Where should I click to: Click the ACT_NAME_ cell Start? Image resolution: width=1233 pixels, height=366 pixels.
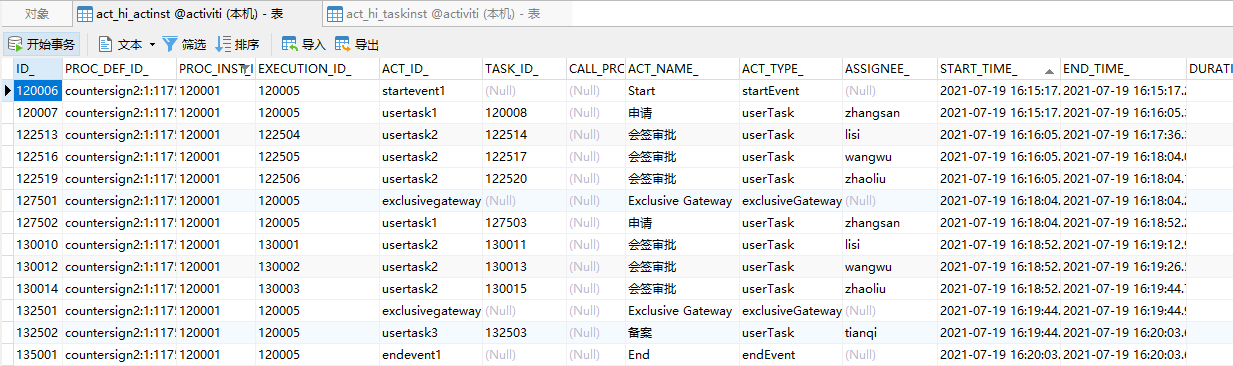(x=681, y=90)
